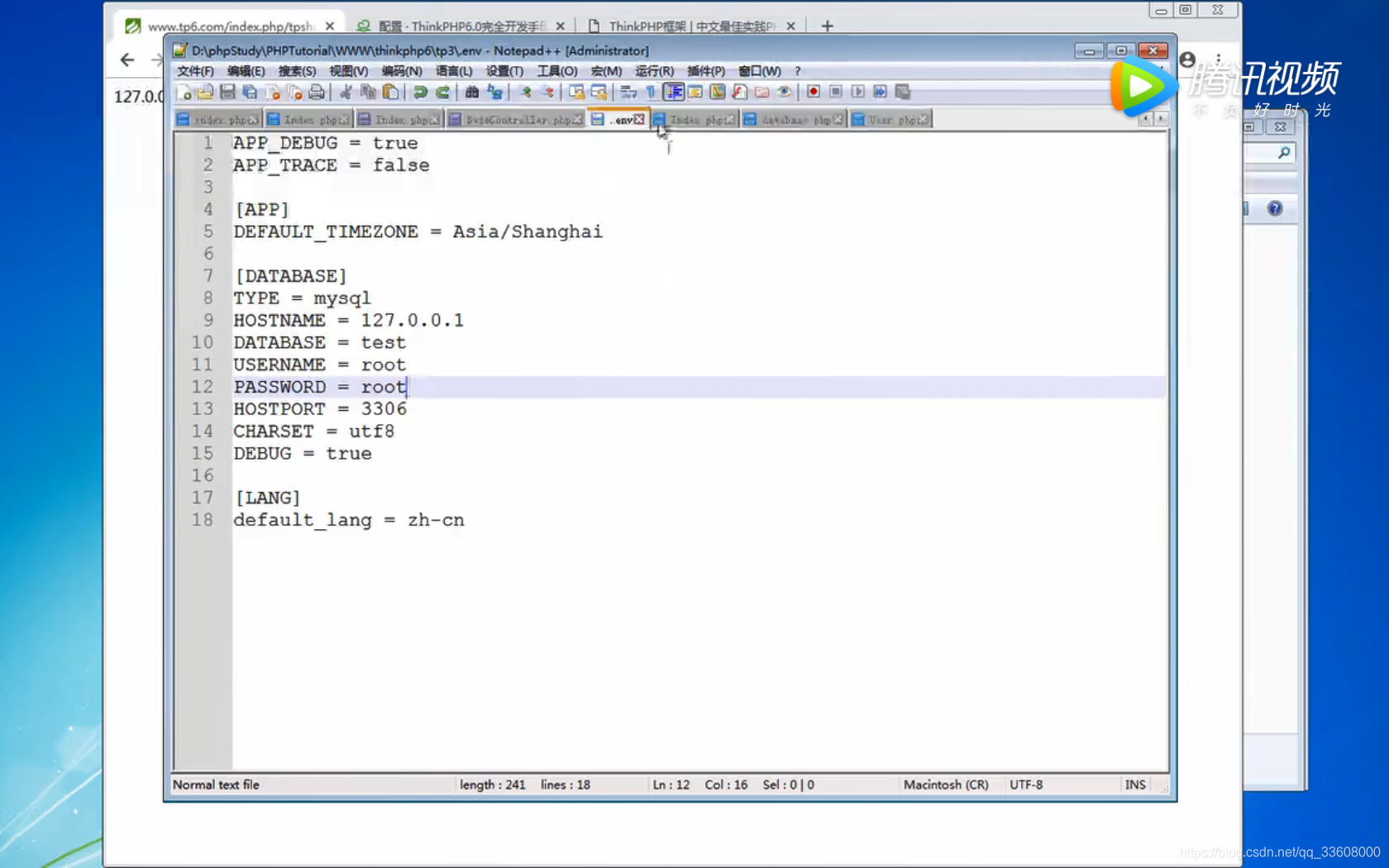Open the 宏(M) menu
Viewport: 1389px width, 868px height.
[606, 71]
